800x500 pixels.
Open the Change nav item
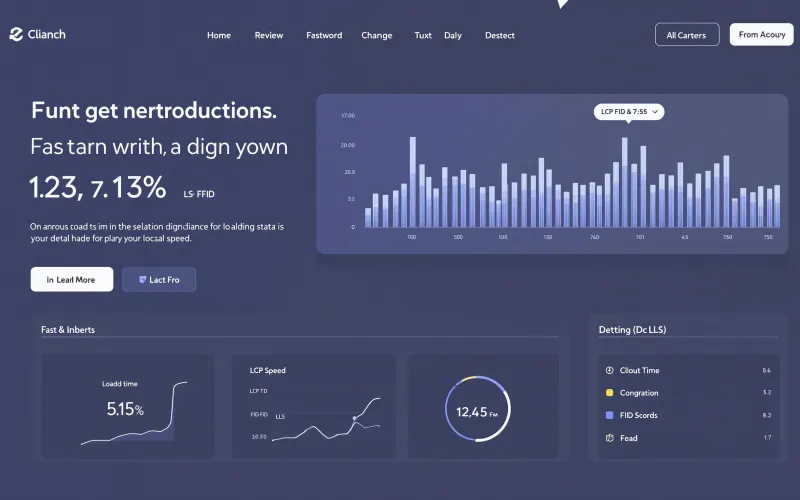tap(377, 35)
